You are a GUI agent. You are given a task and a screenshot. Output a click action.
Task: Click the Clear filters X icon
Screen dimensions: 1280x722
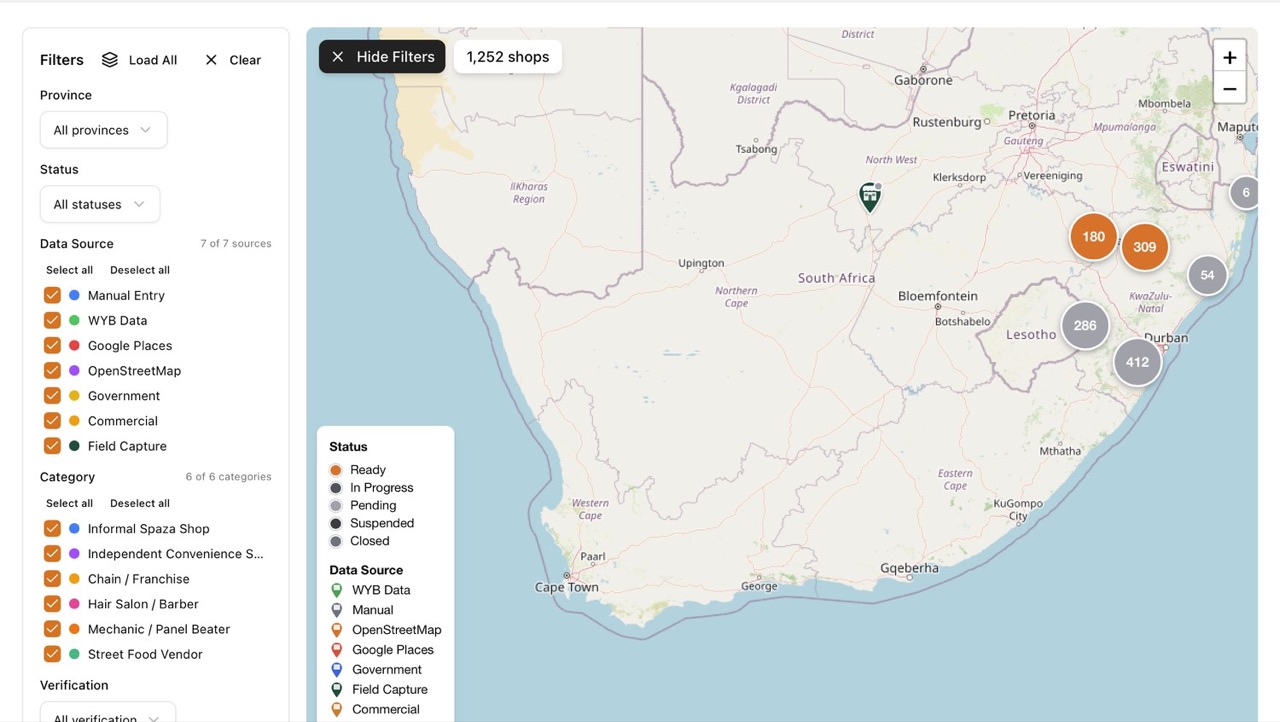click(211, 60)
